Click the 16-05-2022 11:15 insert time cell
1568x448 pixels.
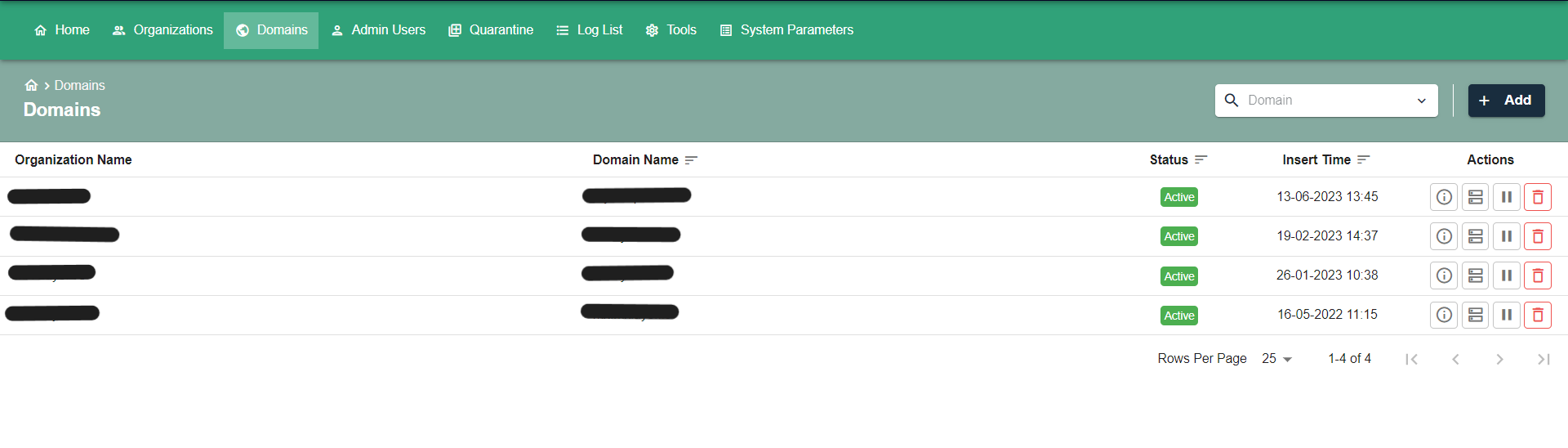pyautogui.click(x=1327, y=315)
